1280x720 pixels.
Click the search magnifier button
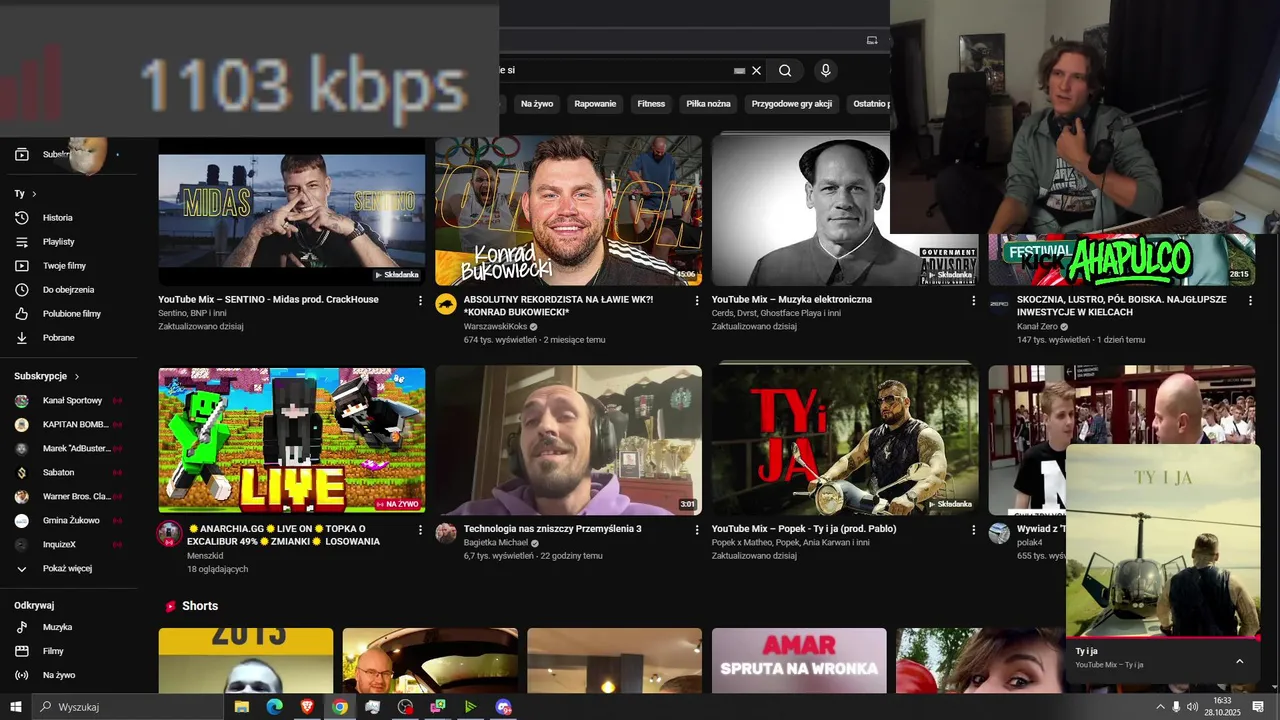pyautogui.click(x=785, y=71)
